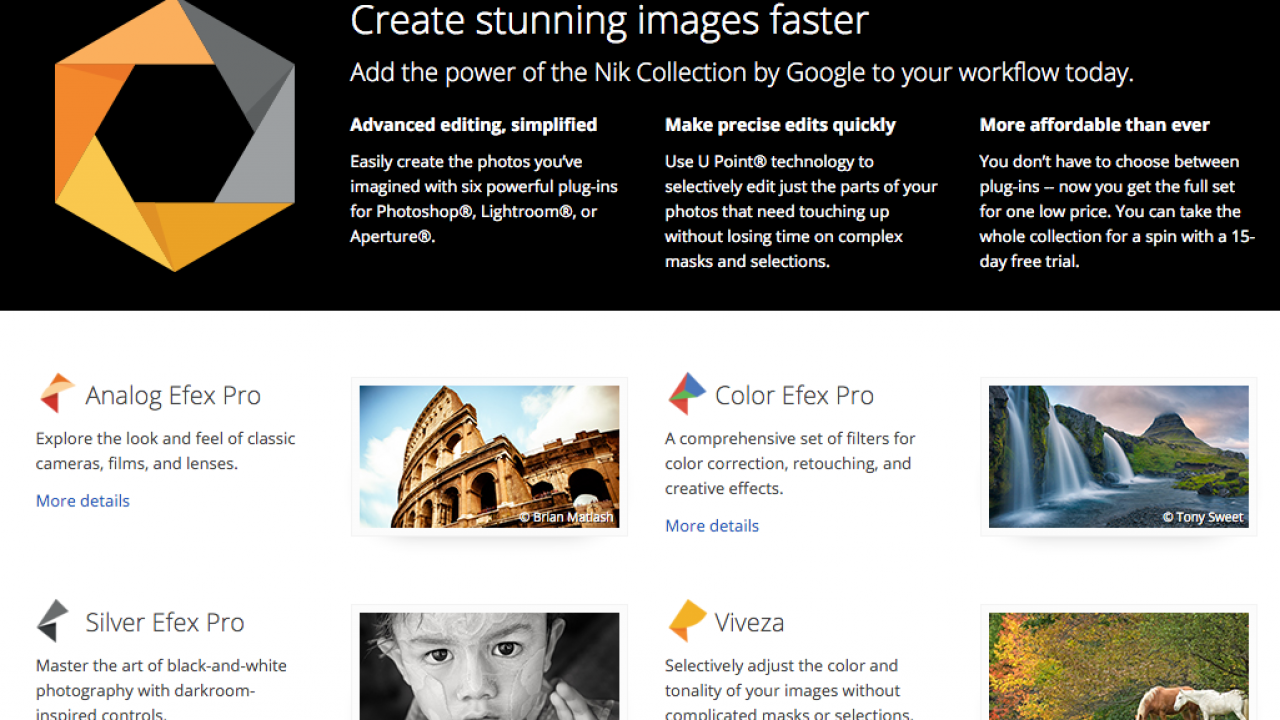Click the Tony Sweet photo credit

pos(1203,517)
